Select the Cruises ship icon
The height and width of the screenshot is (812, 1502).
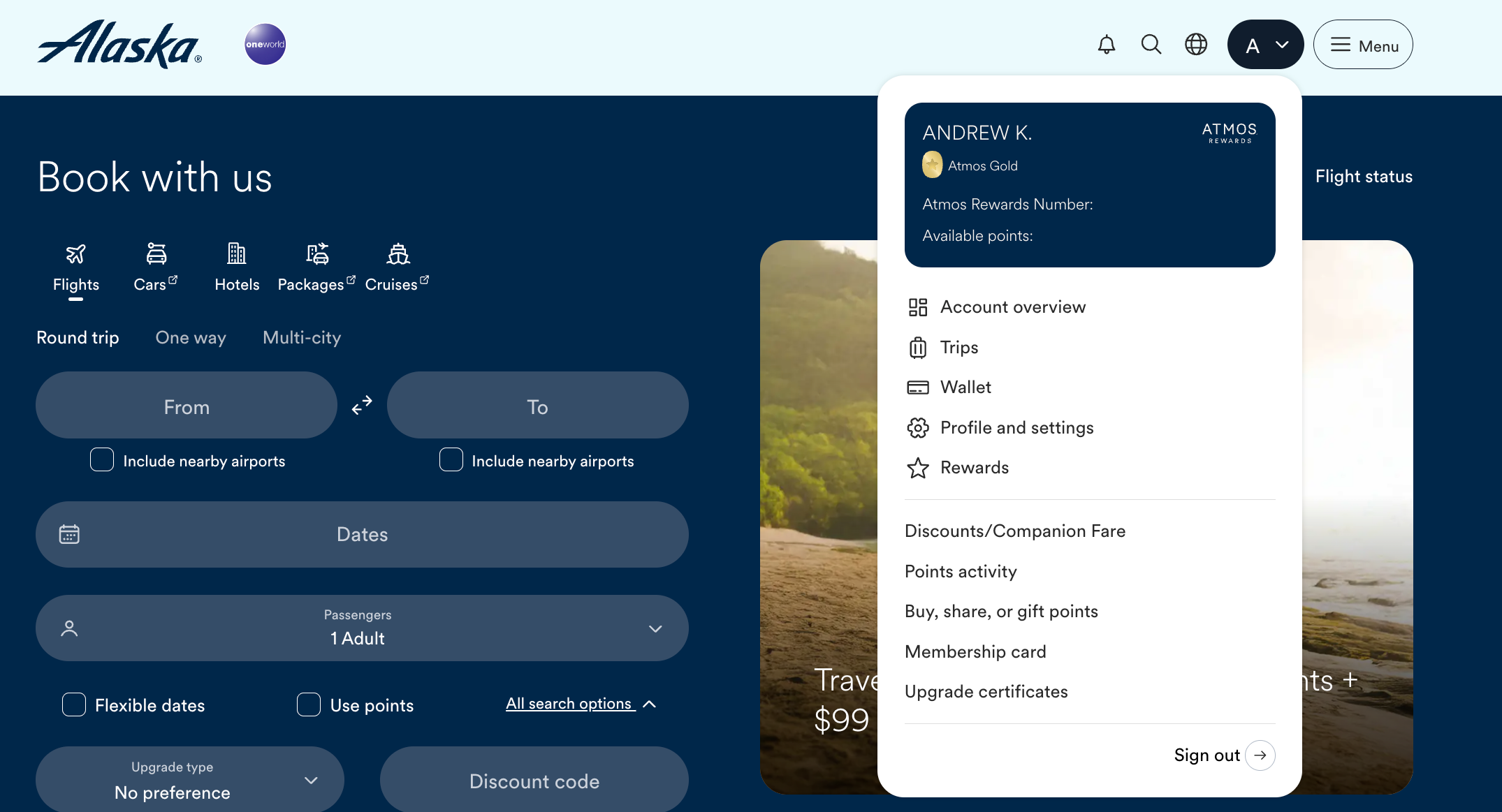click(398, 253)
